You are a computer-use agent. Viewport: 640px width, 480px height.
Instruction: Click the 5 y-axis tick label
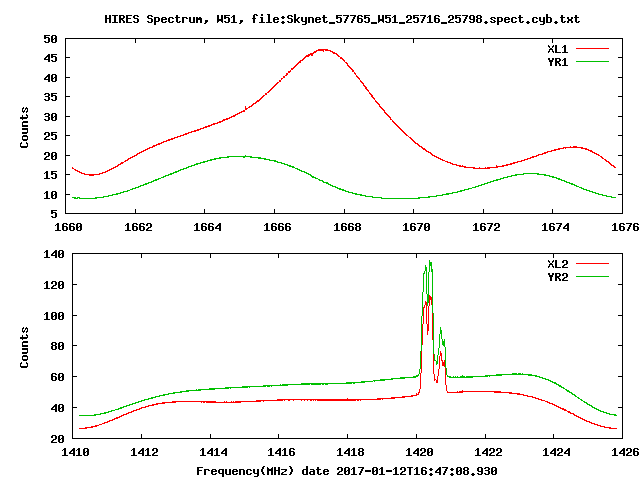[54, 214]
